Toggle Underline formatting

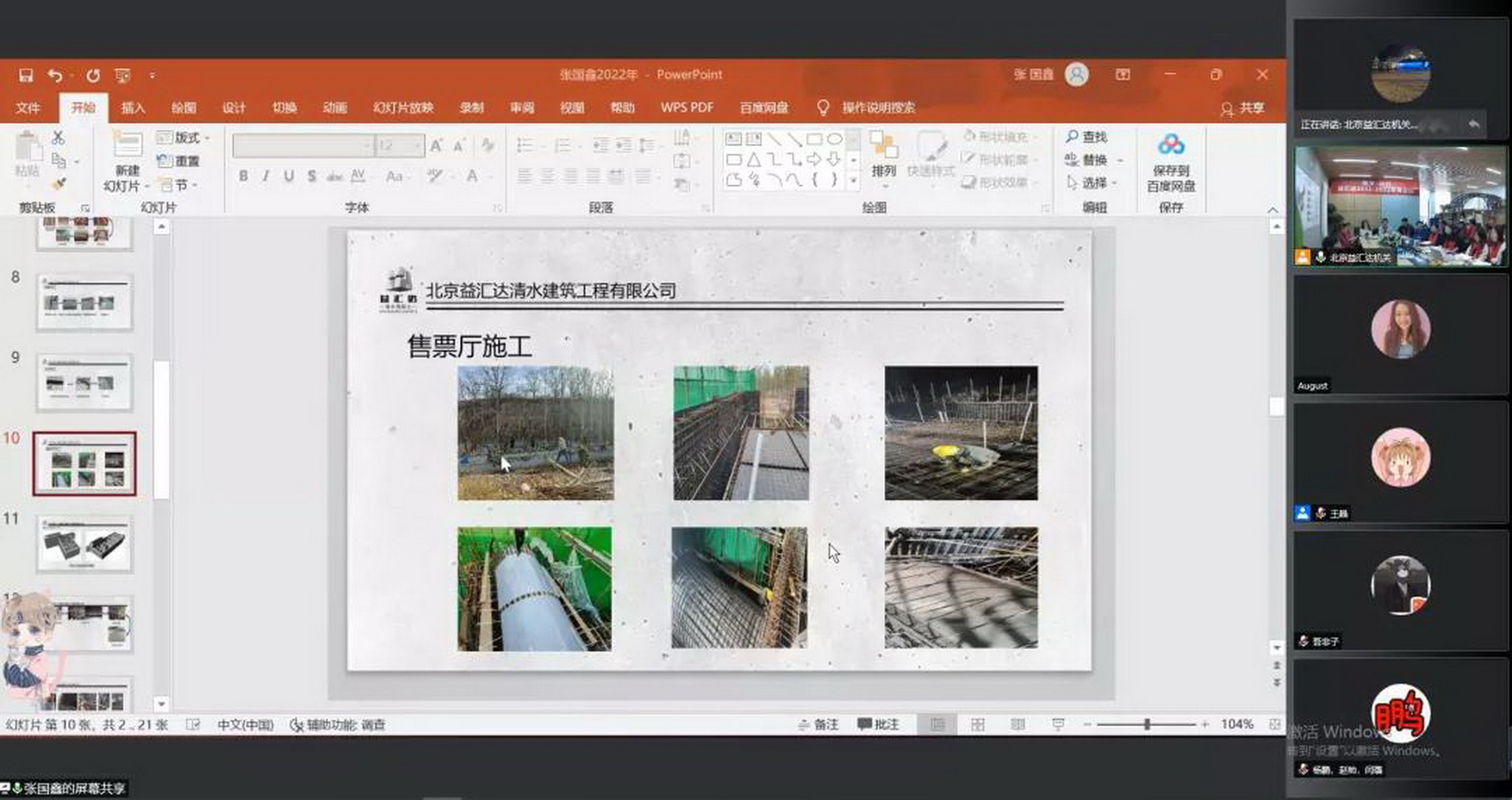coord(289,177)
